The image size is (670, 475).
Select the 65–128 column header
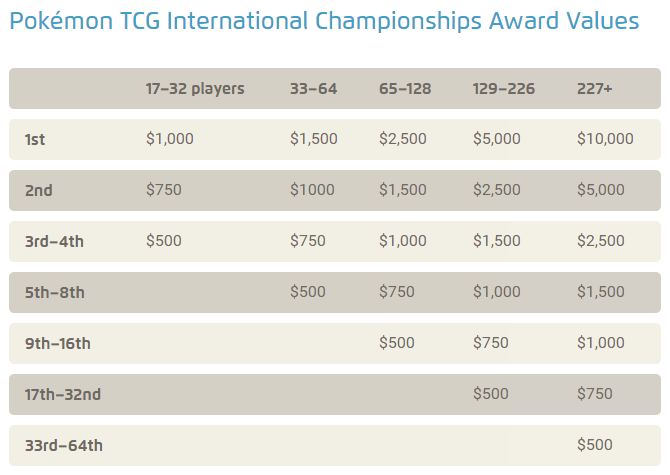click(405, 89)
